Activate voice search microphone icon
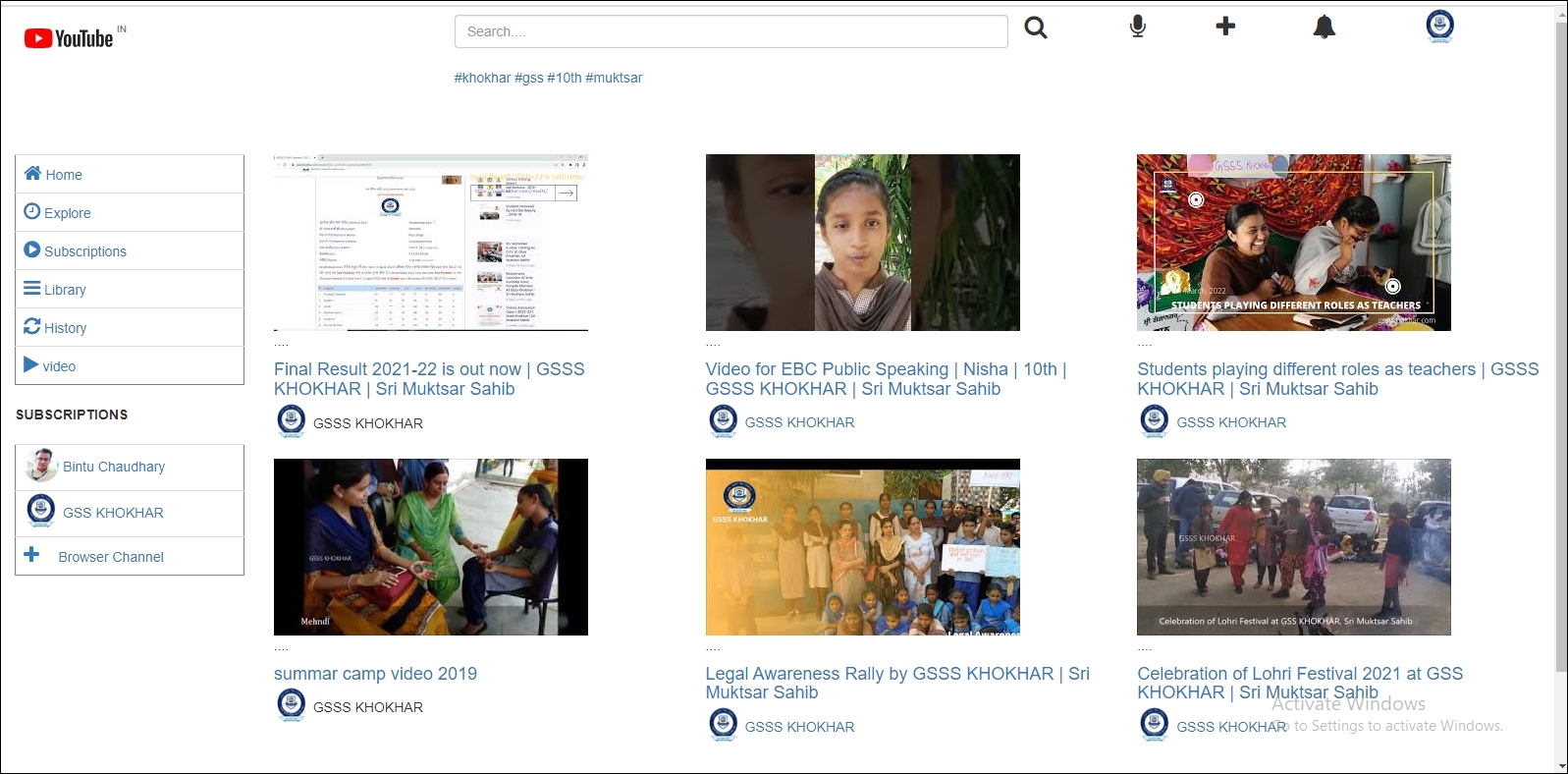Image resolution: width=1568 pixels, height=774 pixels. pos(1137,27)
